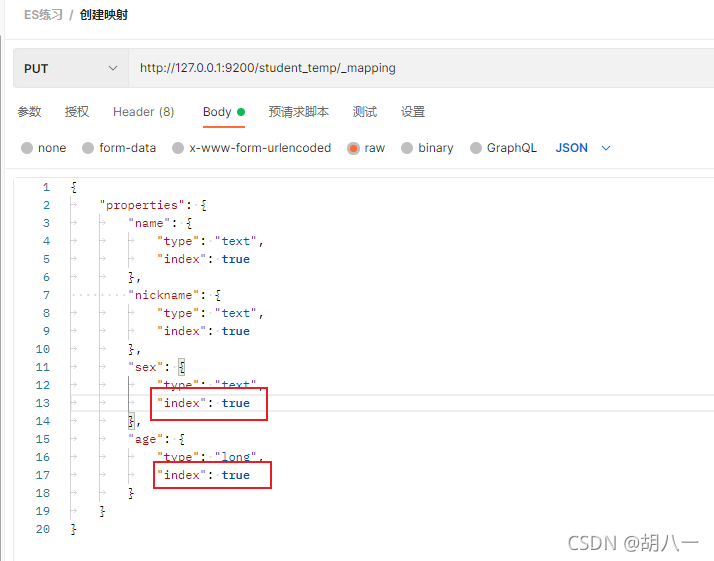Click the "text" value on line 8
Image resolution: width=714 pixels, height=561 pixels.
click(236, 313)
